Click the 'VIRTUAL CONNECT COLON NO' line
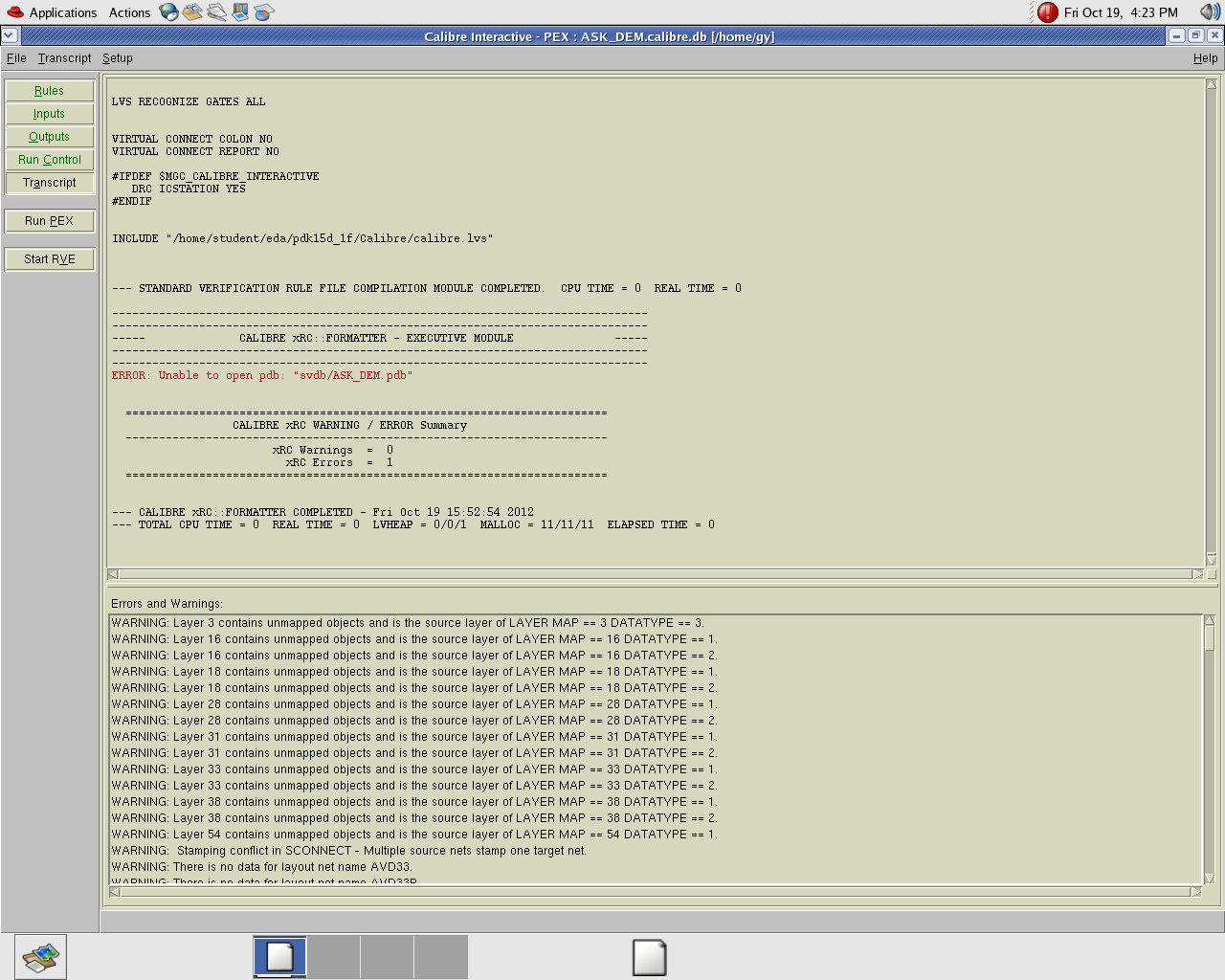The height and width of the screenshot is (980, 1225). click(x=192, y=140)
